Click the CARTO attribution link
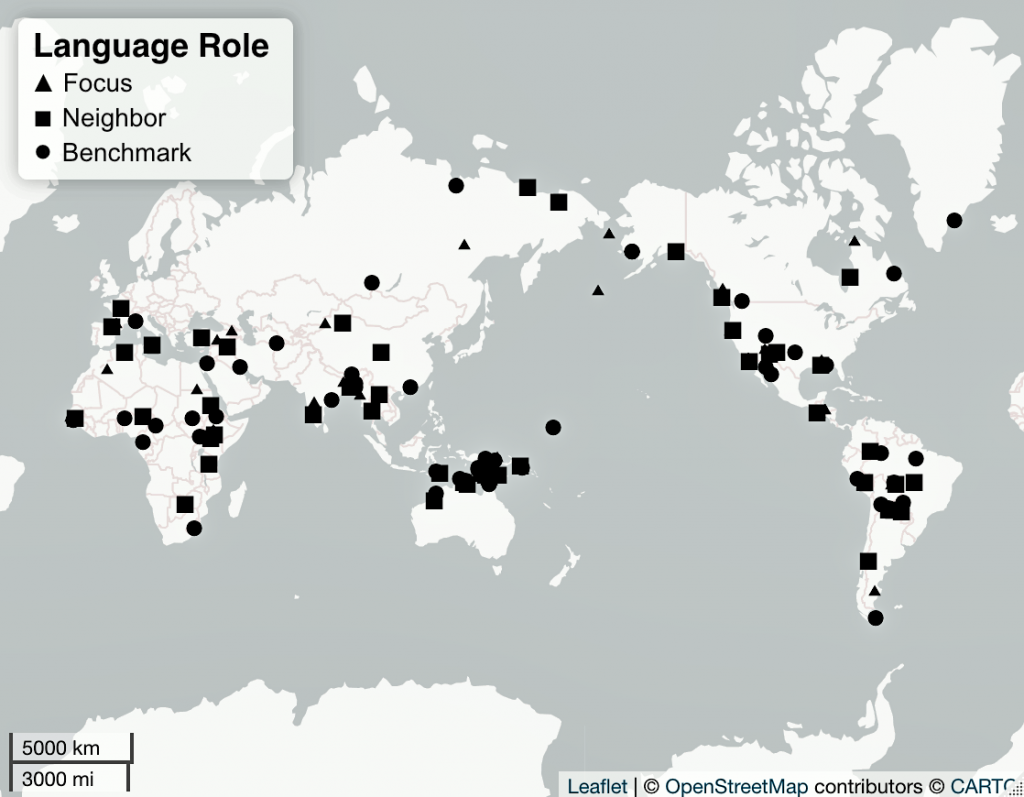The image size is (1024, 797). [983, 786]
